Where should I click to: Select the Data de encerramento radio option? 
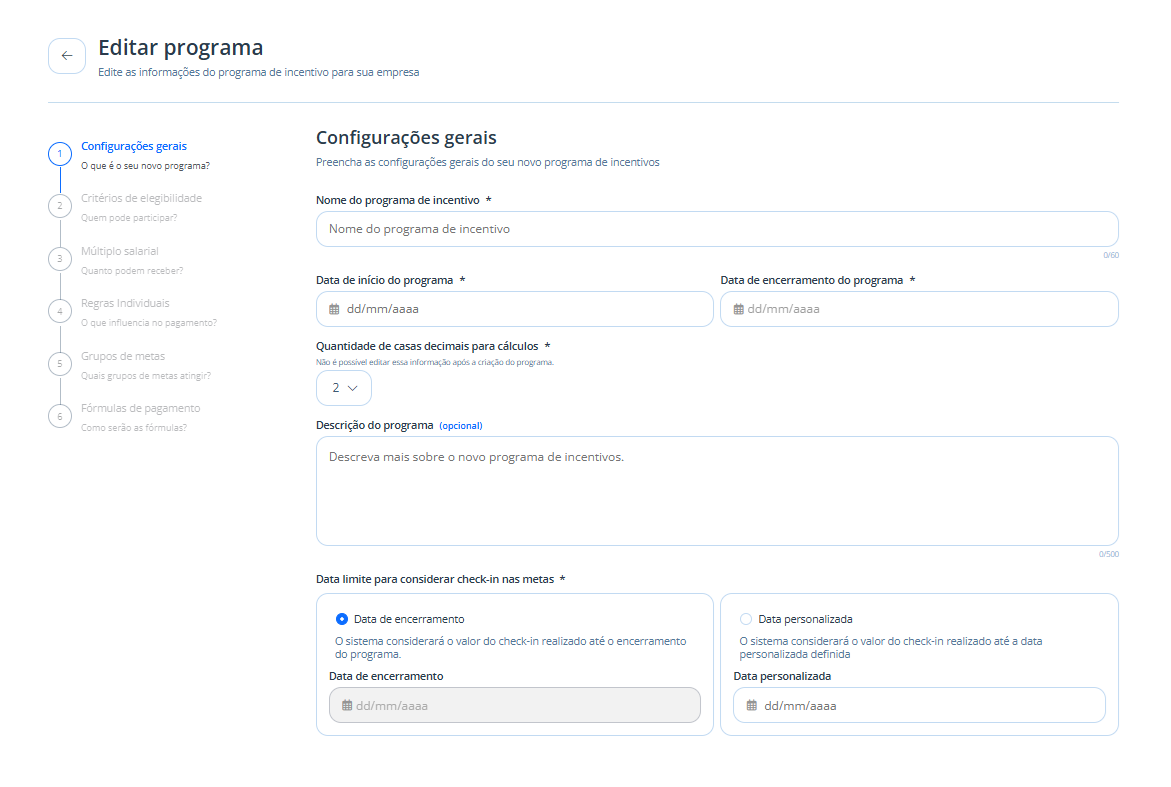[x=342, y=619]
